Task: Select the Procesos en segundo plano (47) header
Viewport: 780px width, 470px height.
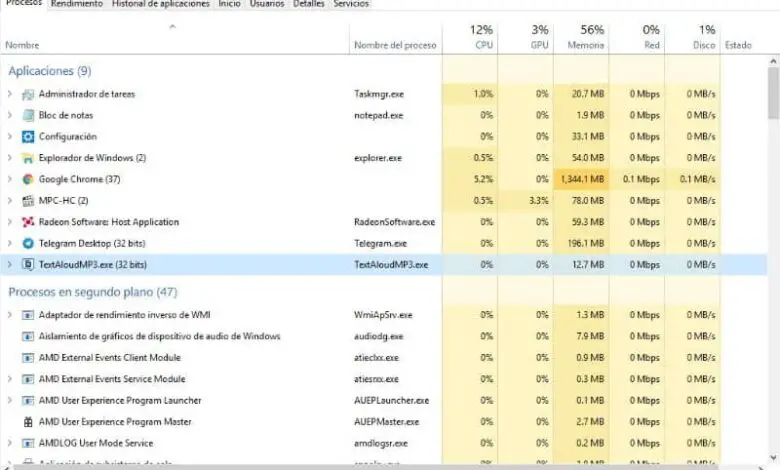Action: (93, 292)
